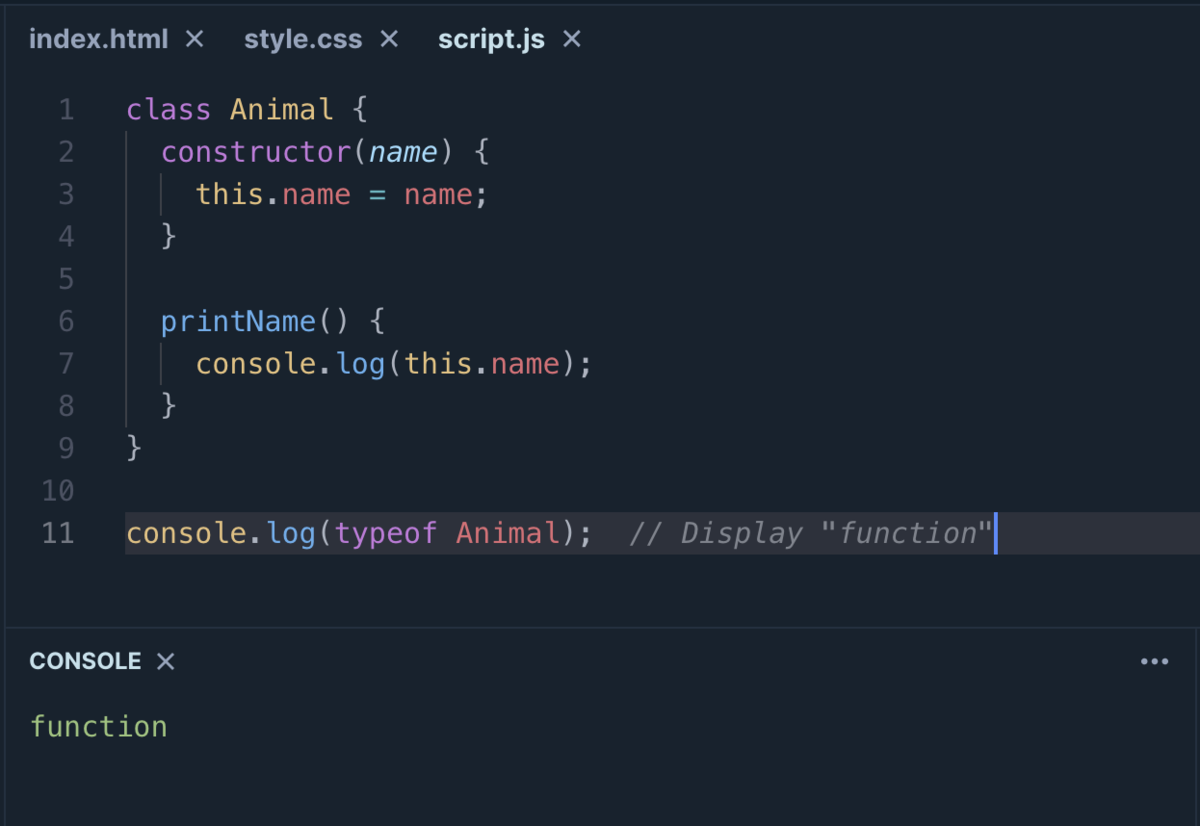
Task: Select the 'function' output in the console
Action: tap(99, 726)
